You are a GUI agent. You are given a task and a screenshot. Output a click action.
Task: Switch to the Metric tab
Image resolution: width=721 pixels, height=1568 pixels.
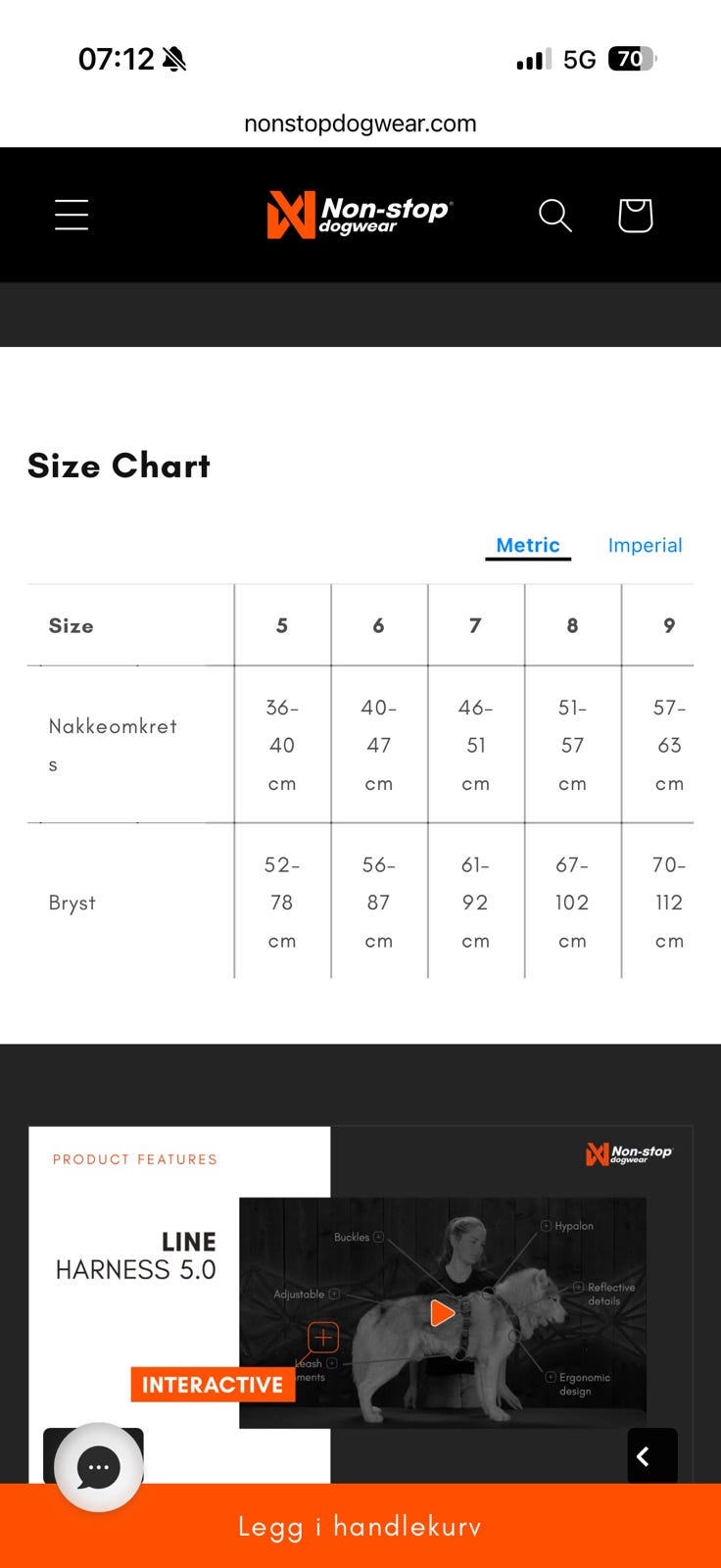tap(528, 545)
